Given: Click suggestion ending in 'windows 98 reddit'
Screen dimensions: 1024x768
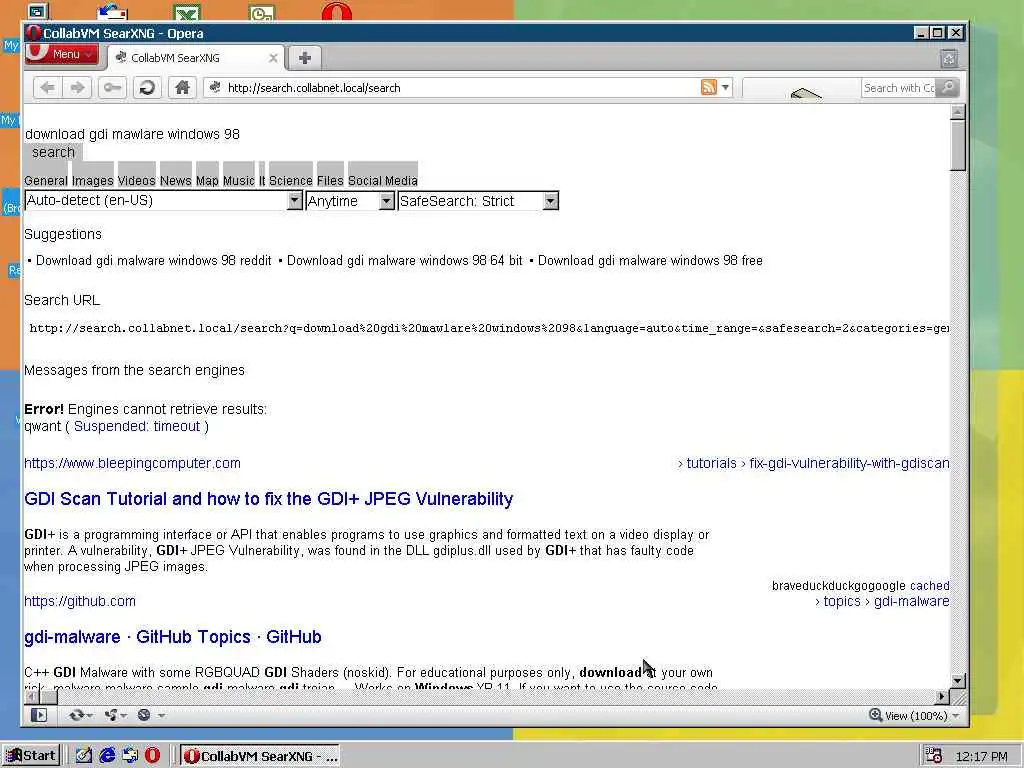Looking at the screenshot, I should 153,261.
